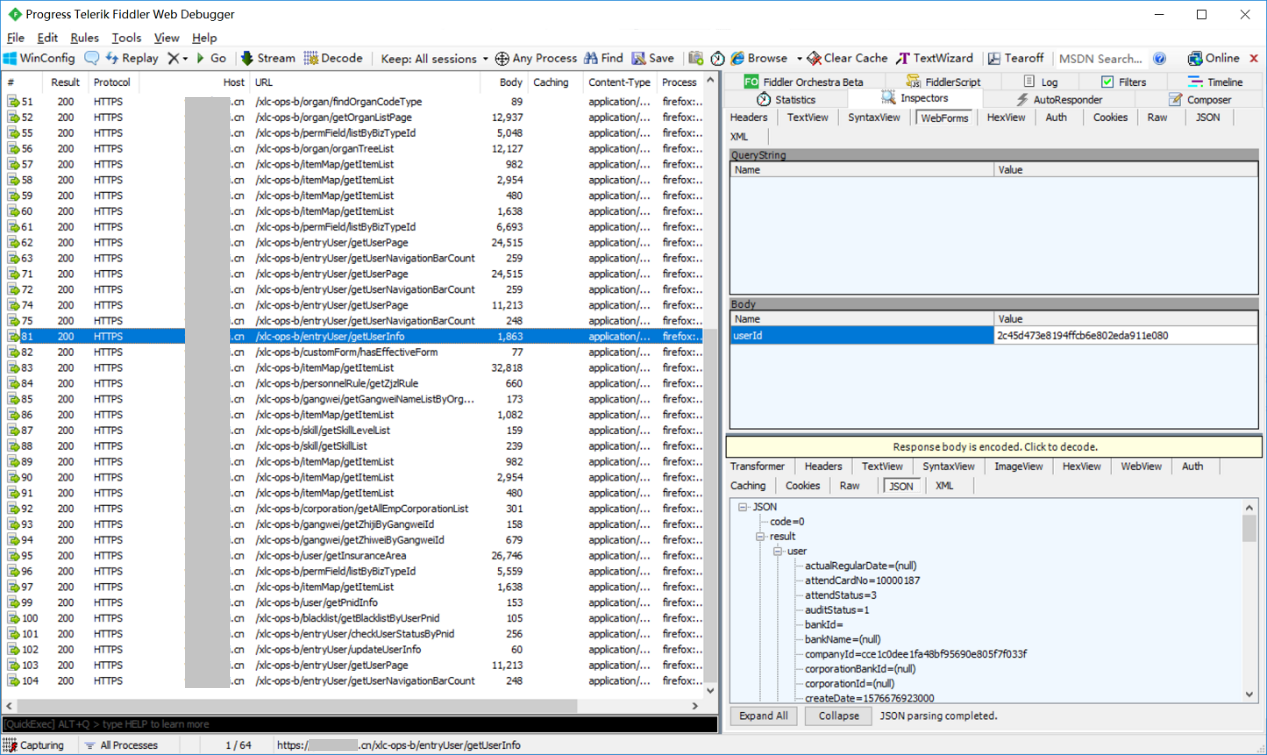This screenshot has width=1267, height=755.
Task: Click into the MSDN Search field
Action: (1100, 58)
